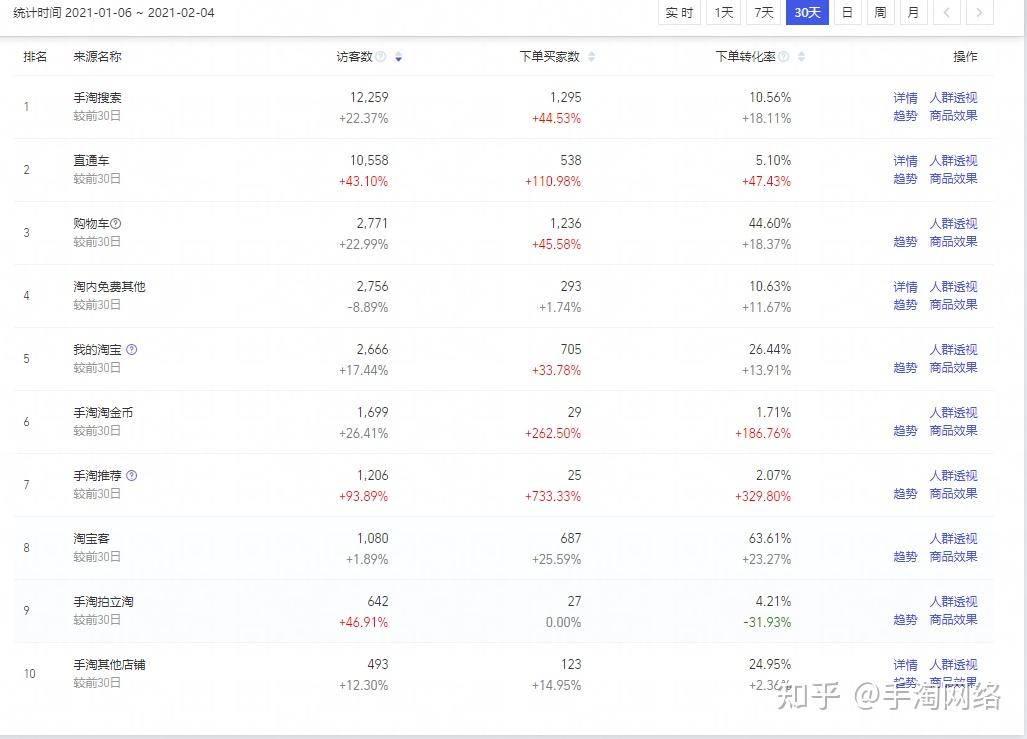This screenshot has width=1027, height=739.
Task: View 商品效果 for 手淘推荐
Action: tap(953, 493)
